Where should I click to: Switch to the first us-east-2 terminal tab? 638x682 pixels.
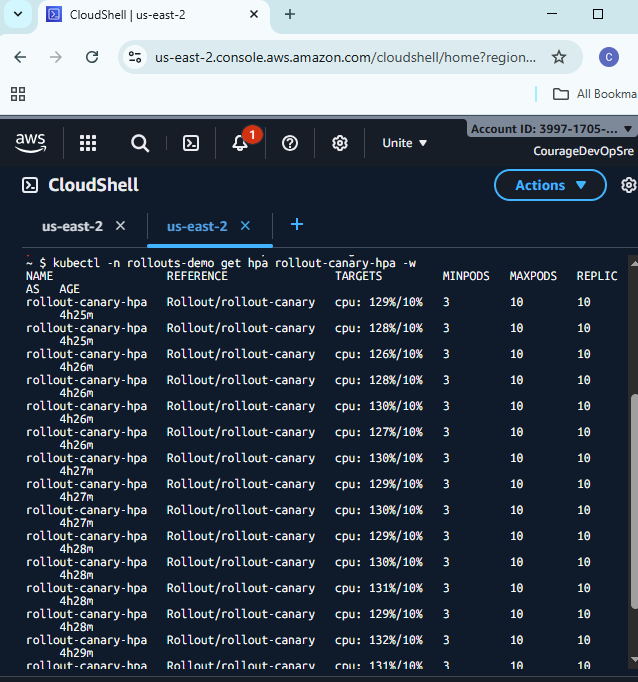pos(72,226)
